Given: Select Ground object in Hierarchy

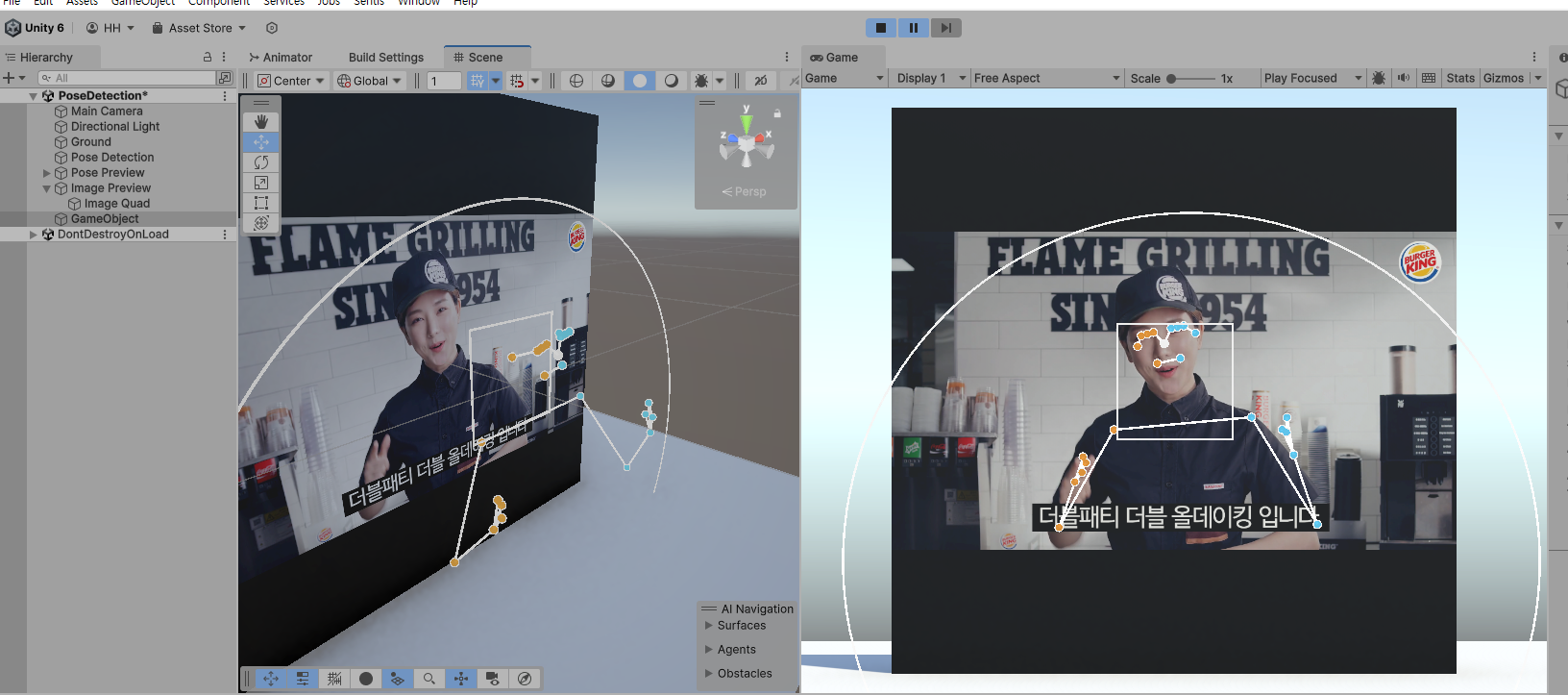Looking at the screenshot, I should [x=91, y=142].
